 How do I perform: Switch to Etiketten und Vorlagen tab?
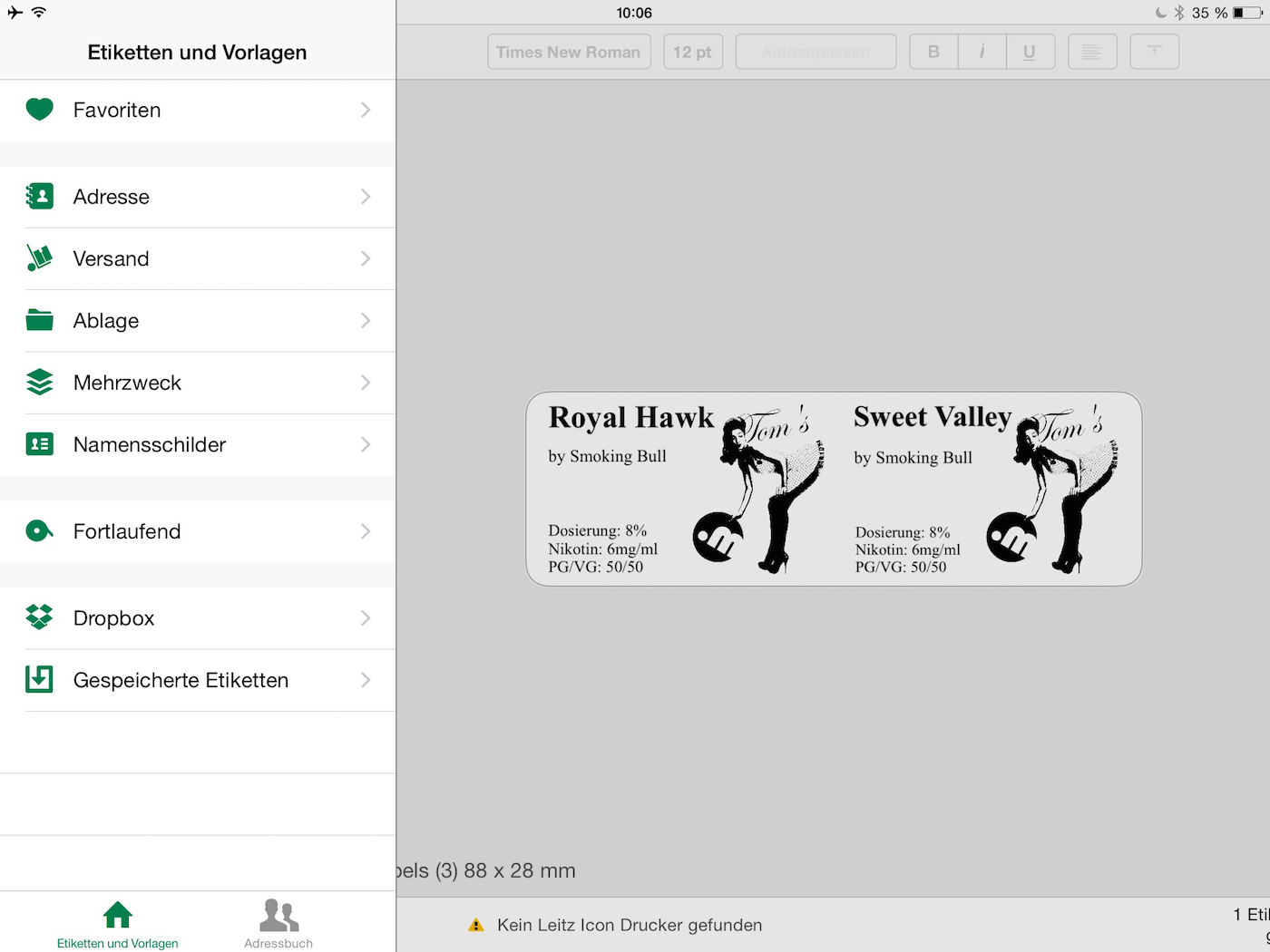click(x=118, y=924)
